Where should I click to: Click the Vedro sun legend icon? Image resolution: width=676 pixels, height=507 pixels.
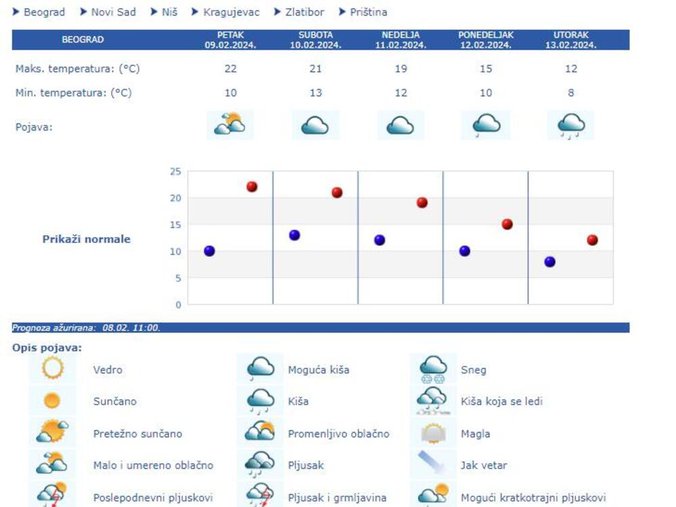52,369
